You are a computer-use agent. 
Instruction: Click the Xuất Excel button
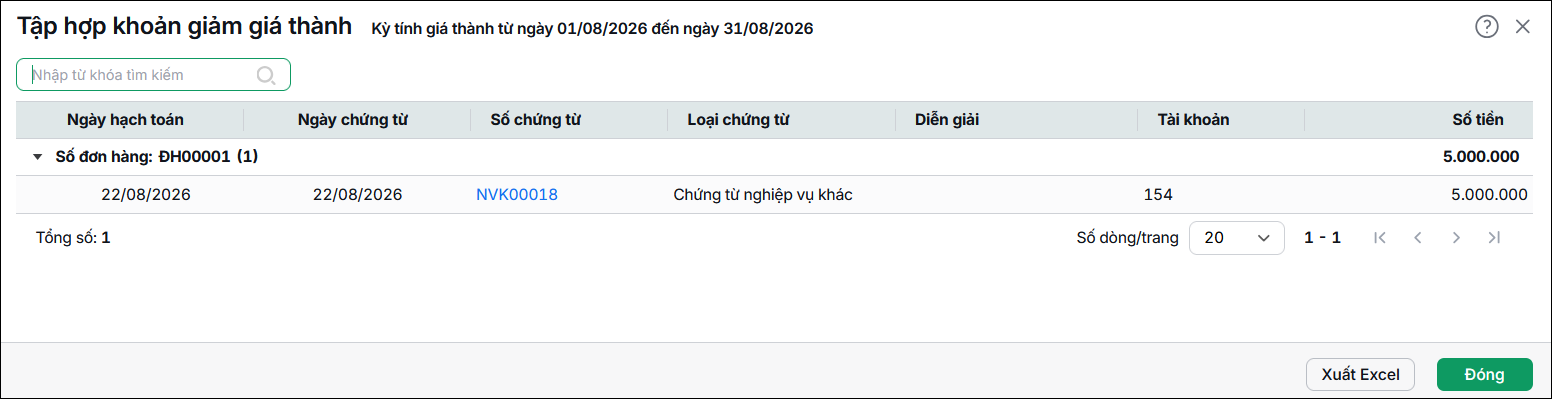1360,374
